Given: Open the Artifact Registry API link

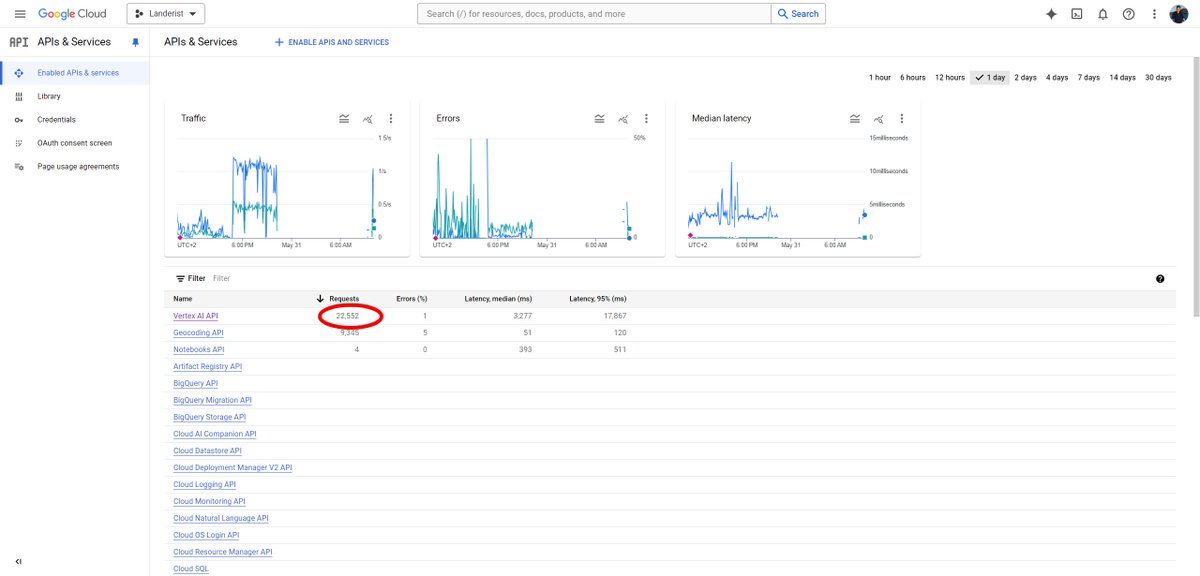Looking at the screenshot, I should tap(207, 366).
